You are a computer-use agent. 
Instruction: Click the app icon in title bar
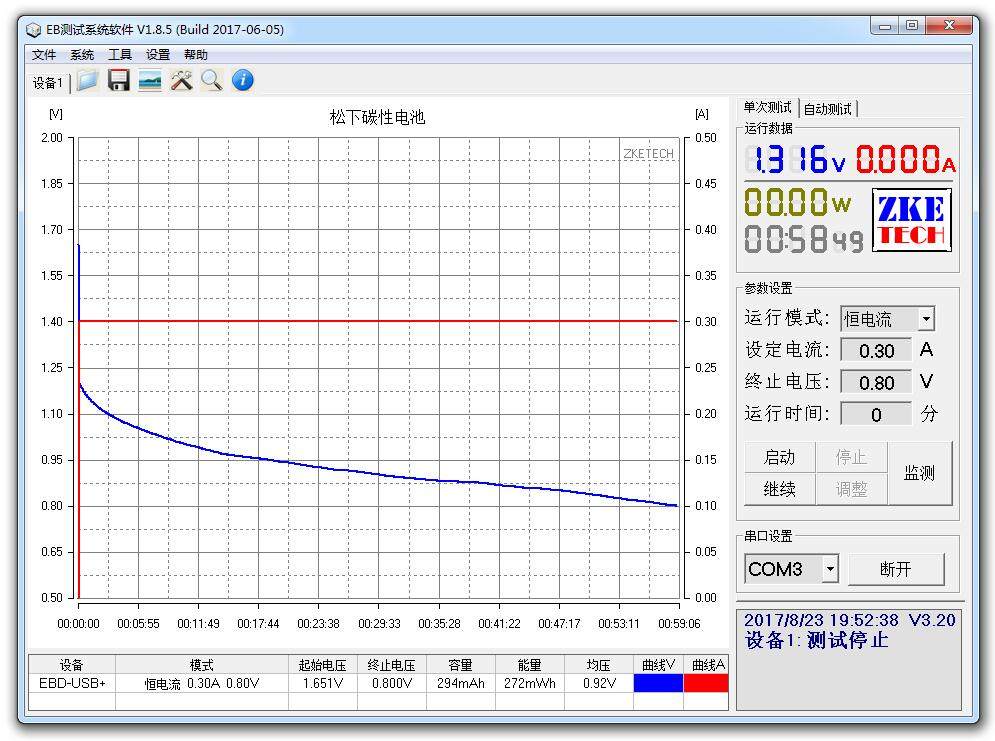34,29
